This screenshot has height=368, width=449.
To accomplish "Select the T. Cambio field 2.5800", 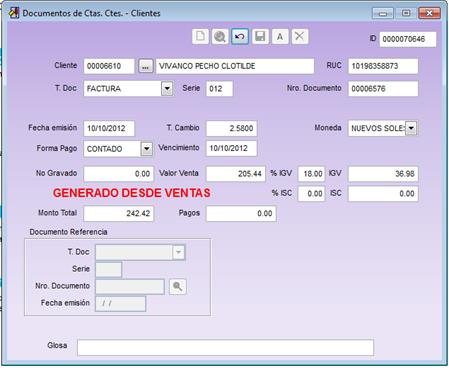I will coord(231,129).
